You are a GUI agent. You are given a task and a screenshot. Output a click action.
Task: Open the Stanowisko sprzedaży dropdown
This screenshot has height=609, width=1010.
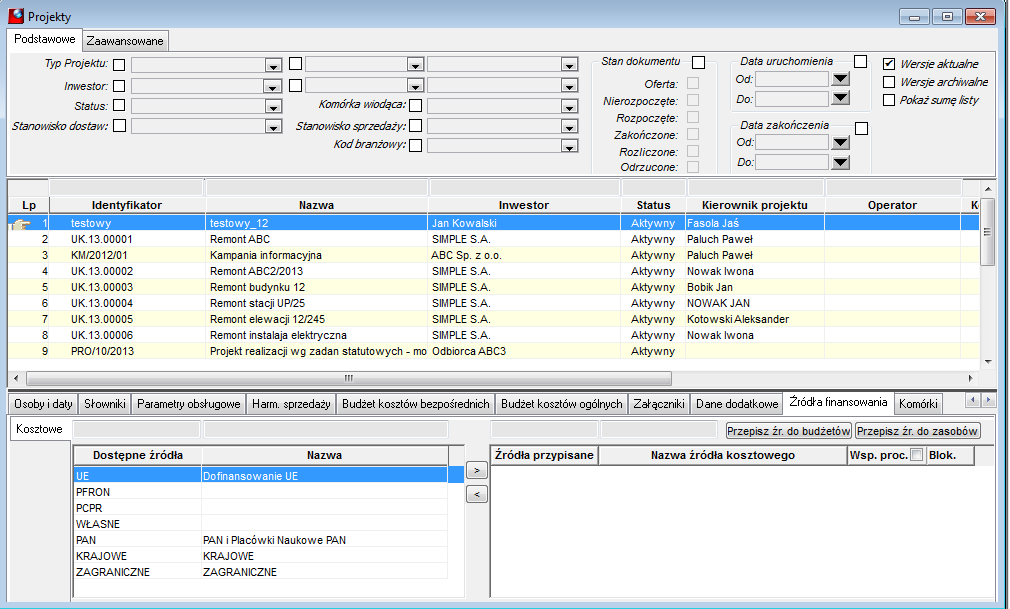coord(569,127)
